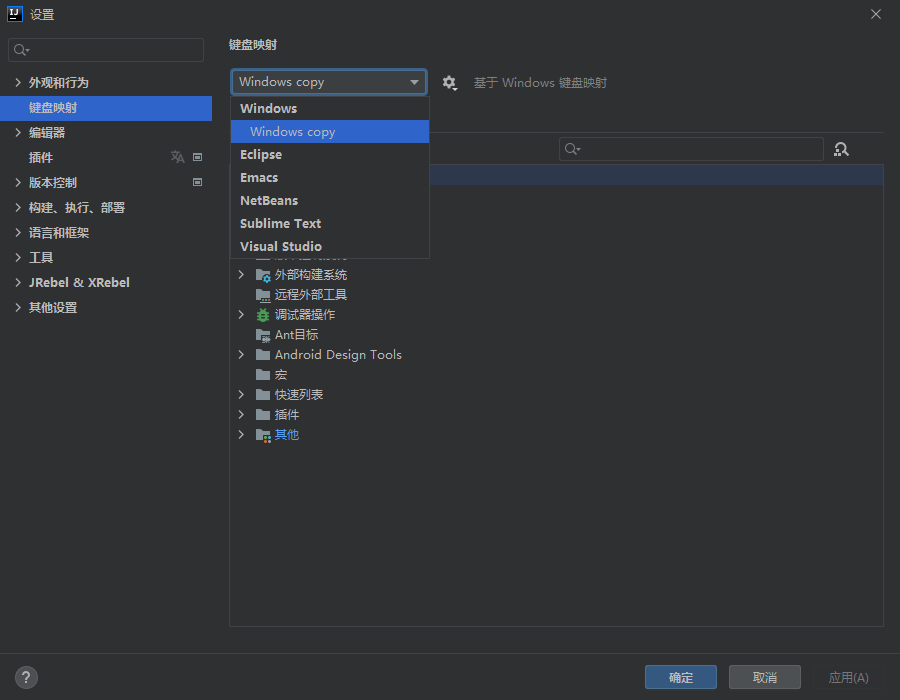
Task: Select Ant目标 tree row
Action: pyautogui.click(x=556, y=335)
